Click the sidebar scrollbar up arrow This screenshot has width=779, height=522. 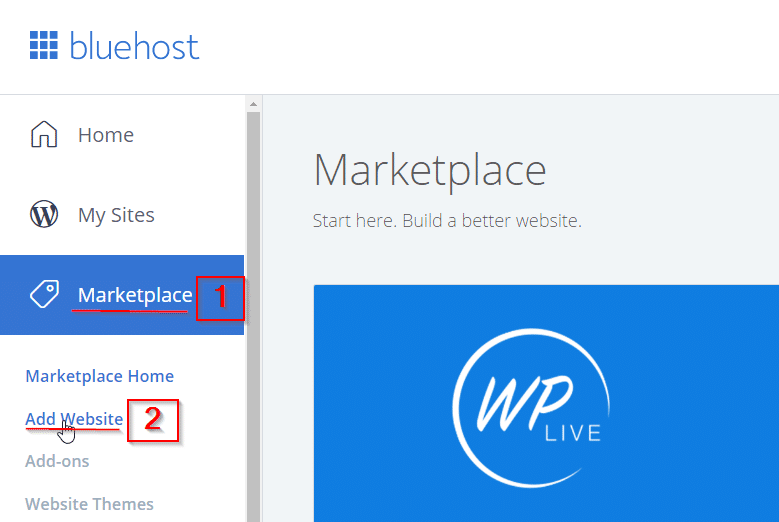(x=253, y=104)
